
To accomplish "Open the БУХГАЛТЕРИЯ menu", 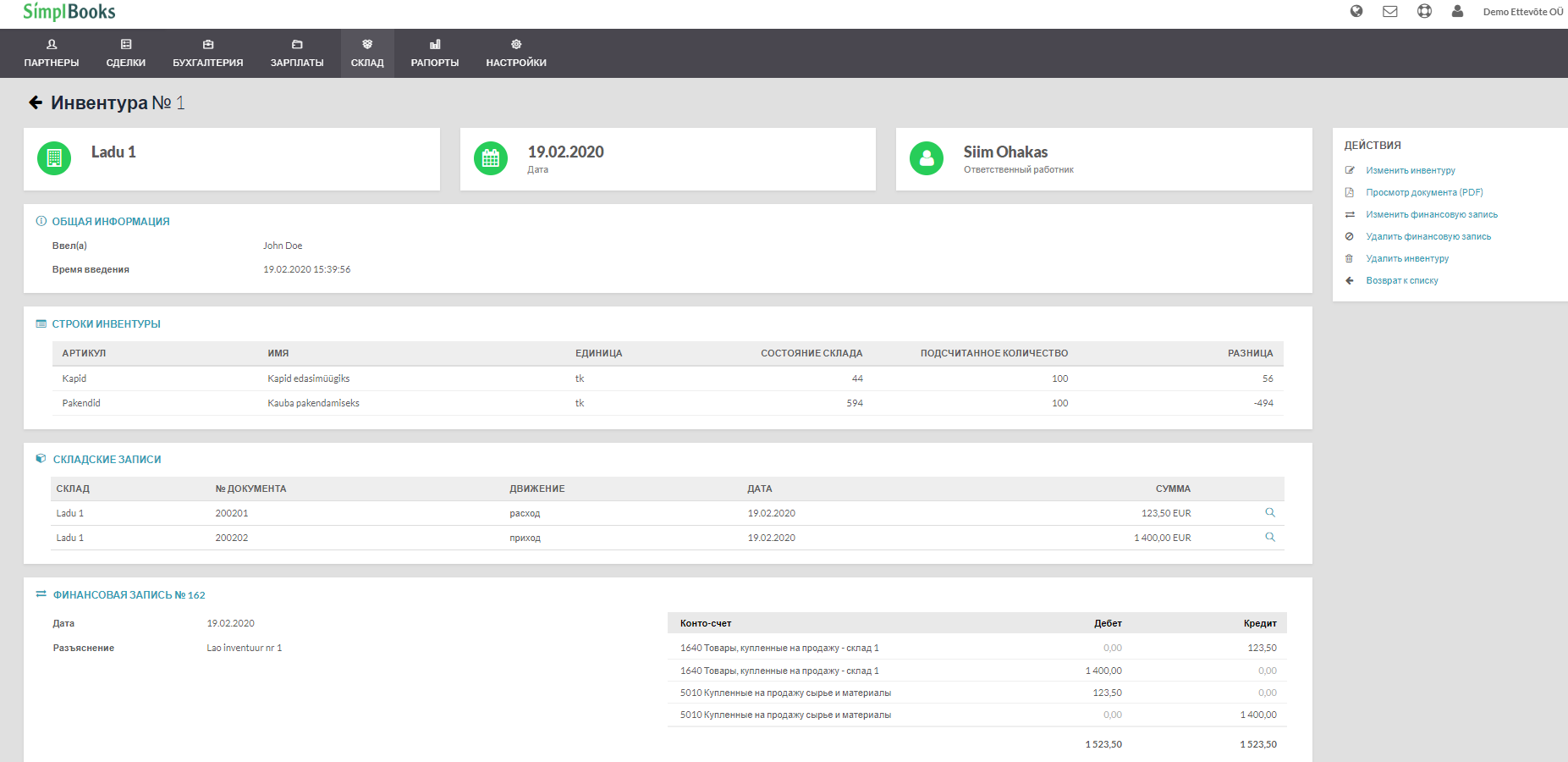I will coord(208,53).
